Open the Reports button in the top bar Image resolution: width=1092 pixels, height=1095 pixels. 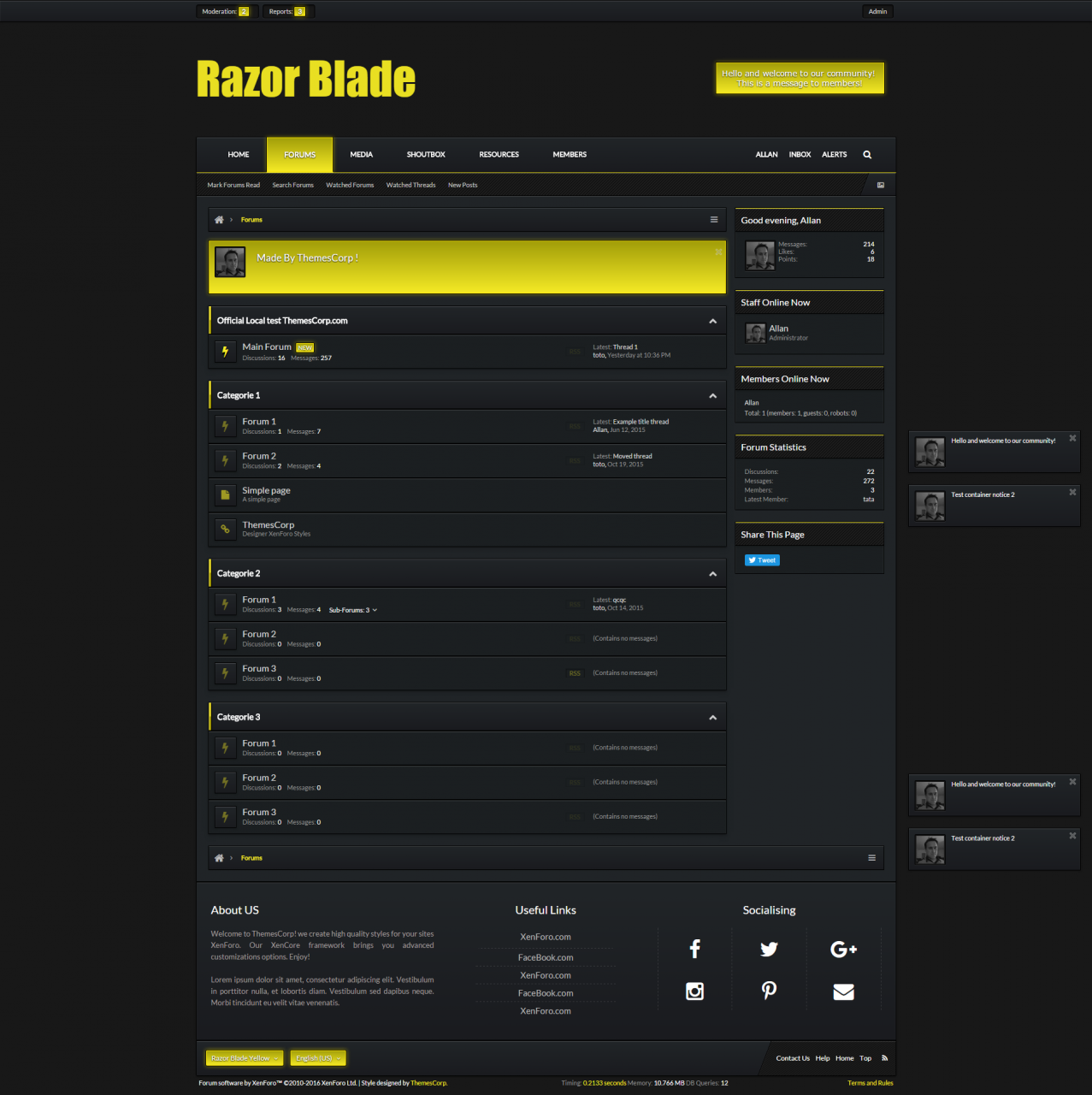point(286,11)
